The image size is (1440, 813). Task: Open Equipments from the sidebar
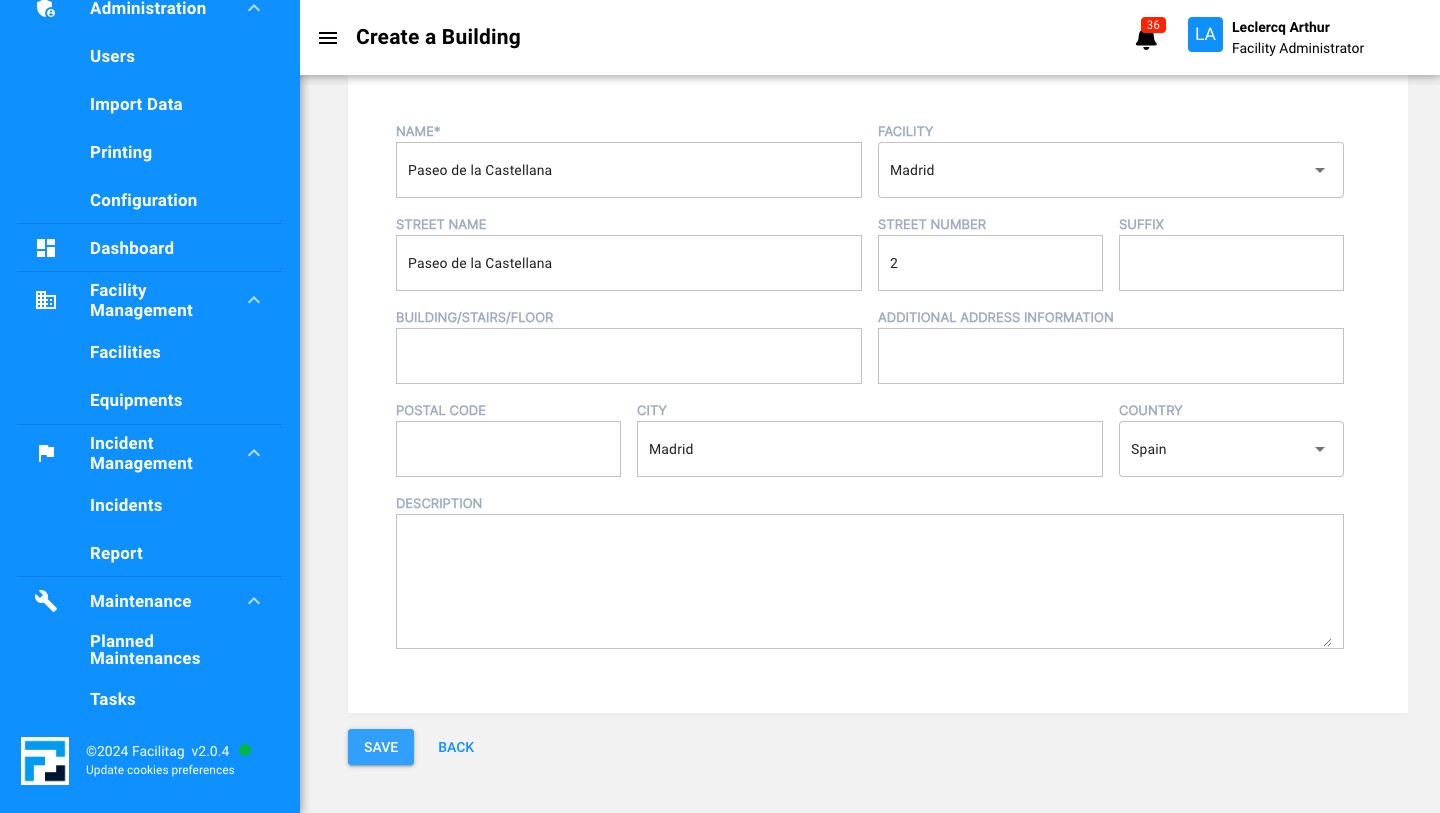tap(136, 400)
